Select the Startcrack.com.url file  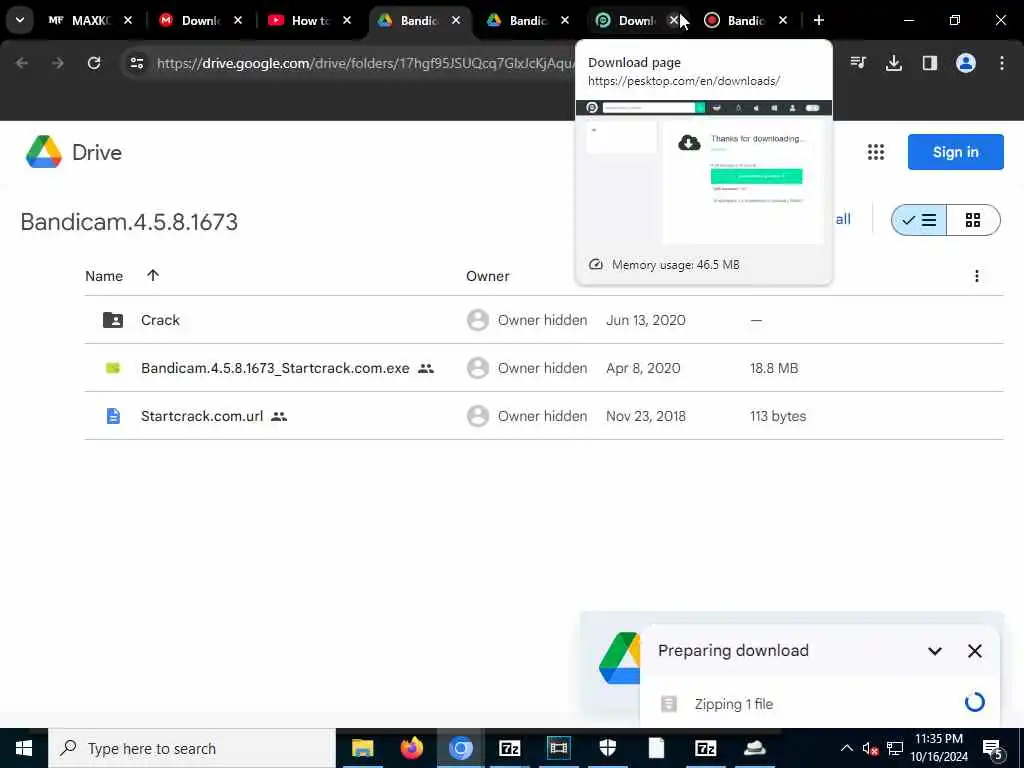543,416
